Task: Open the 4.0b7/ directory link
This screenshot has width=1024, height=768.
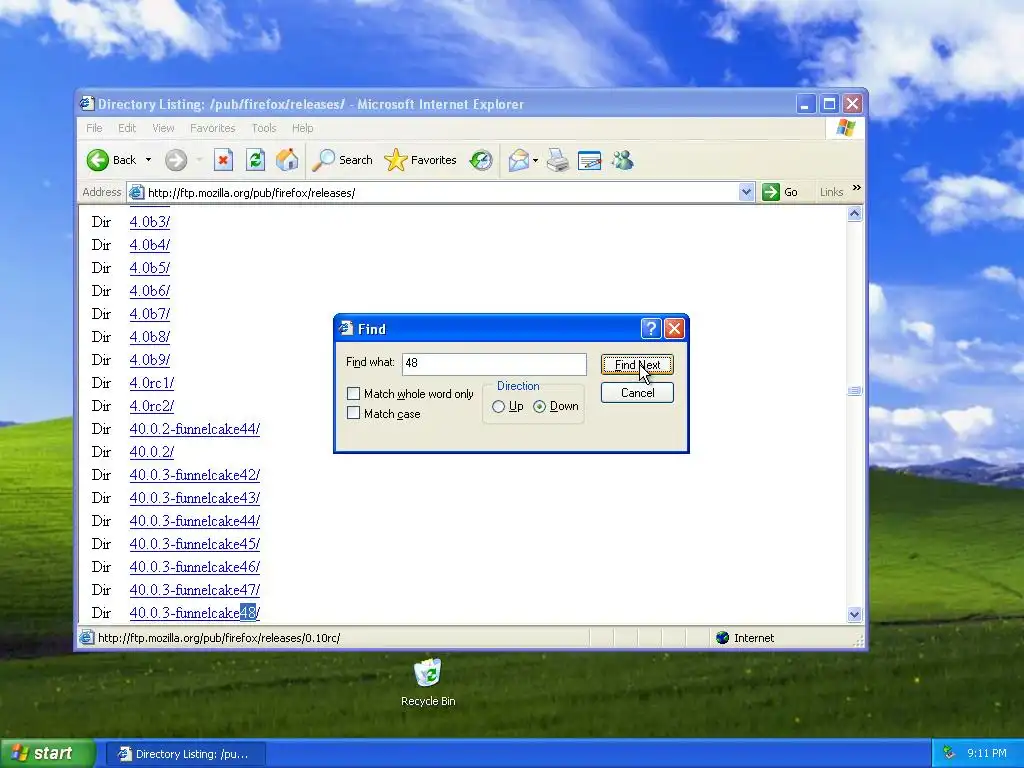Action: (150, 314)
